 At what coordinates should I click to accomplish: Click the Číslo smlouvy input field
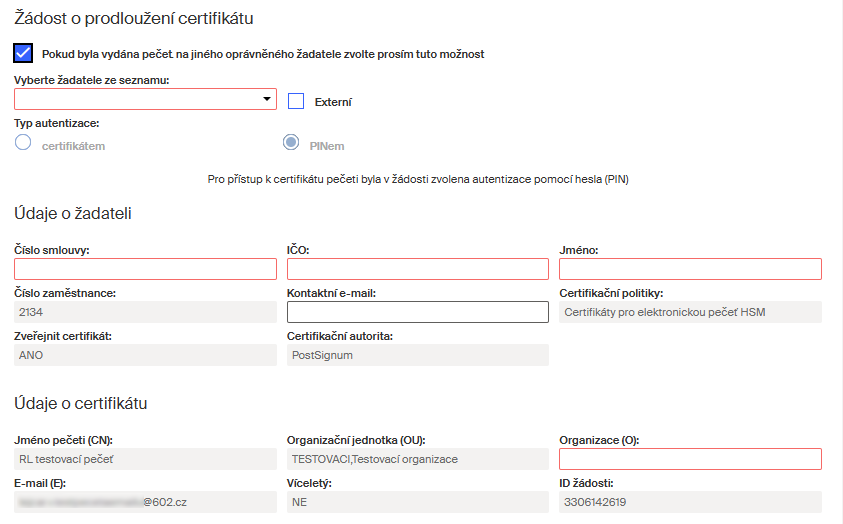point(145,269)
